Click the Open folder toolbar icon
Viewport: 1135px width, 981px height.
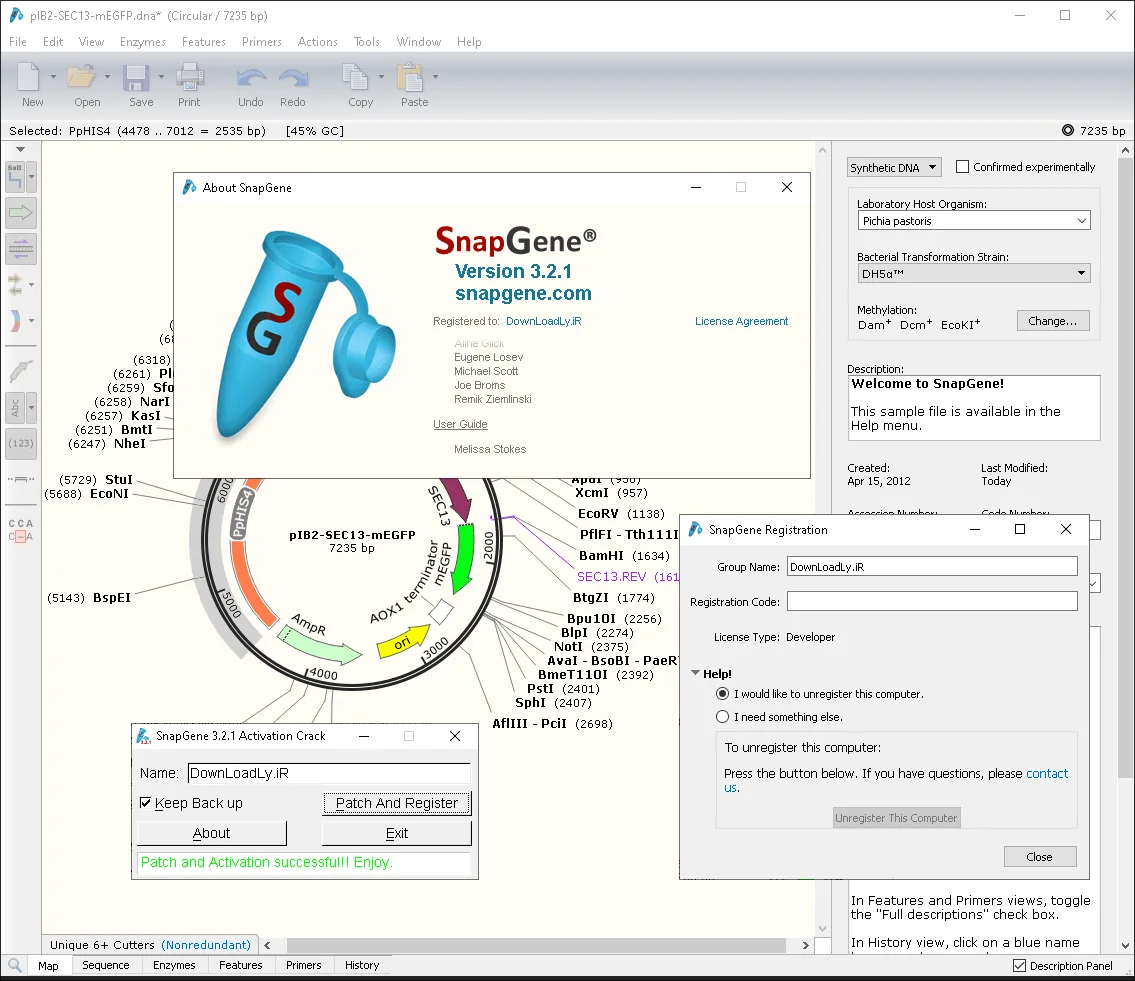coord(82,77)
